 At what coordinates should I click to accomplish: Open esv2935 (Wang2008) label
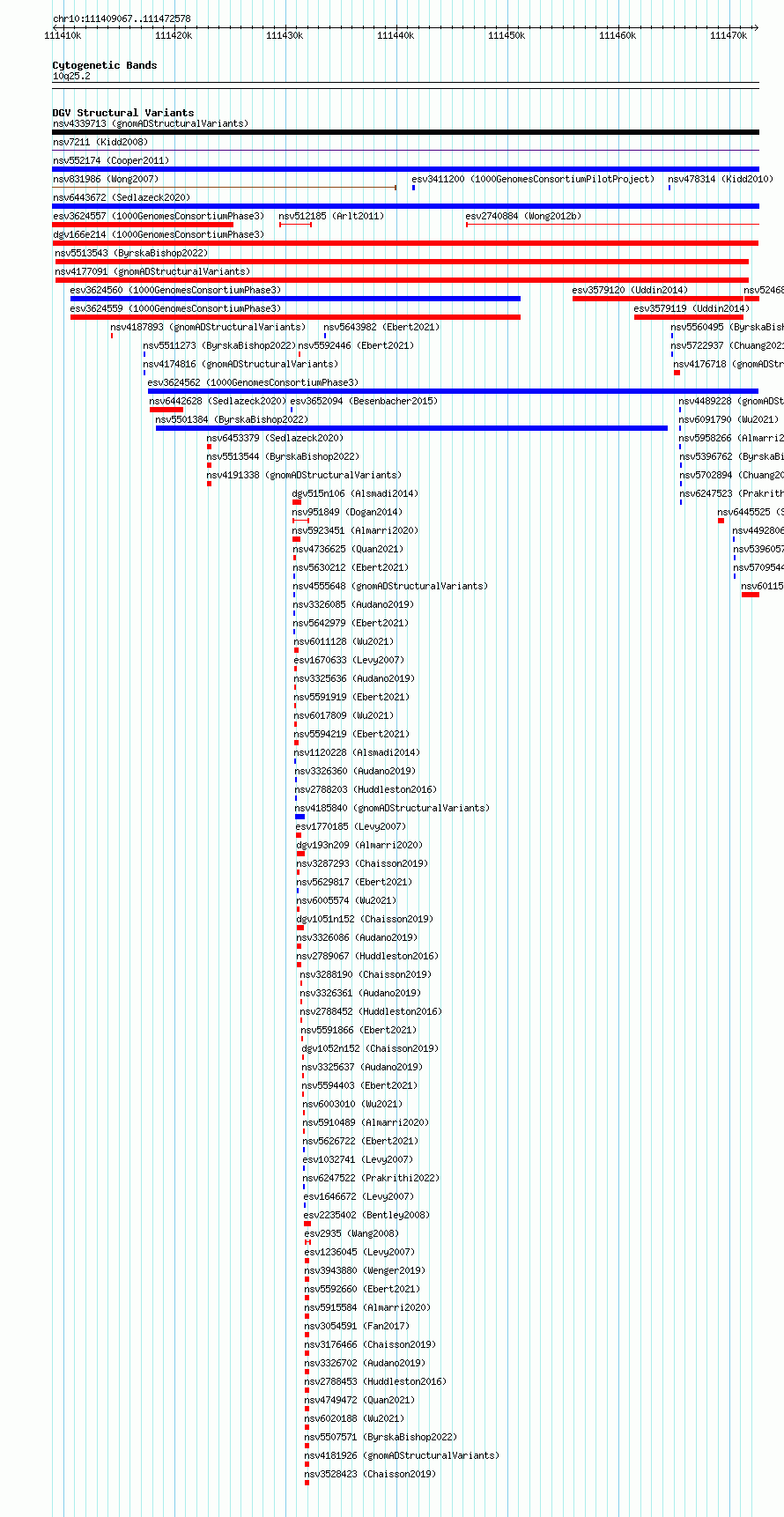point(351,1233)
